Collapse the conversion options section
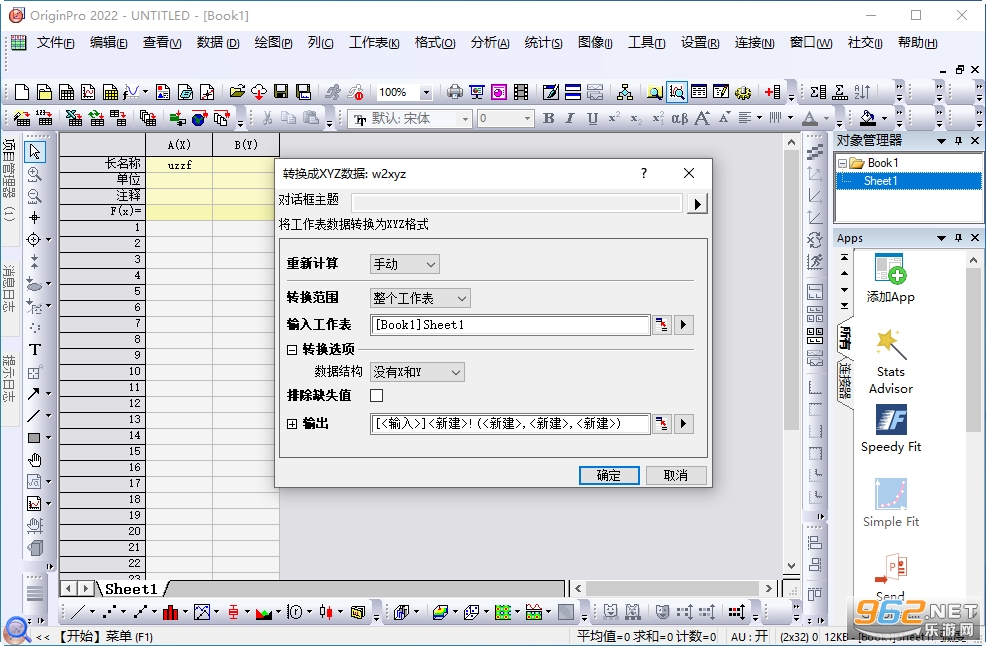 (x=292, y=350)
